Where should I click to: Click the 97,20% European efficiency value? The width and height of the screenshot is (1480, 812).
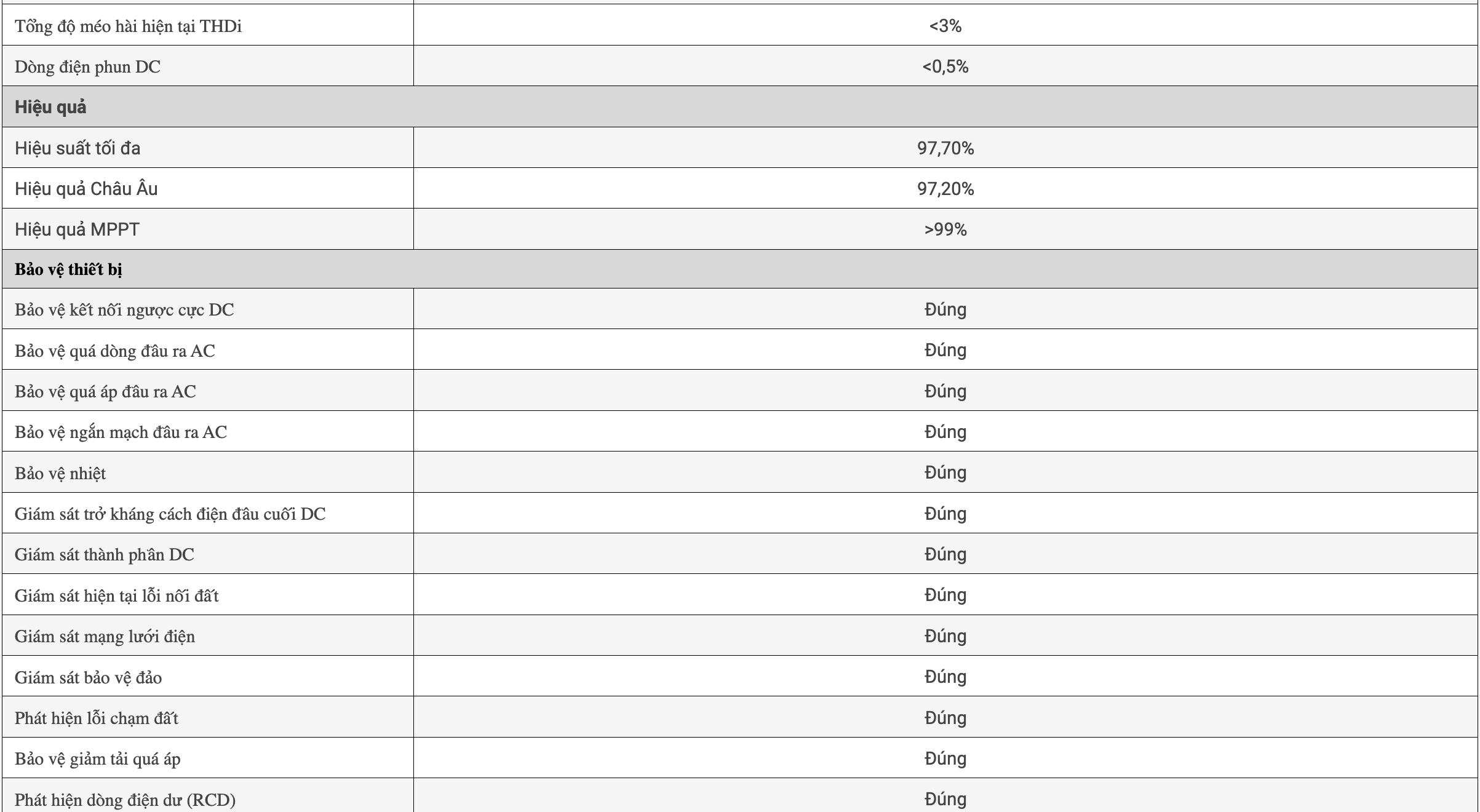(945, 189)
